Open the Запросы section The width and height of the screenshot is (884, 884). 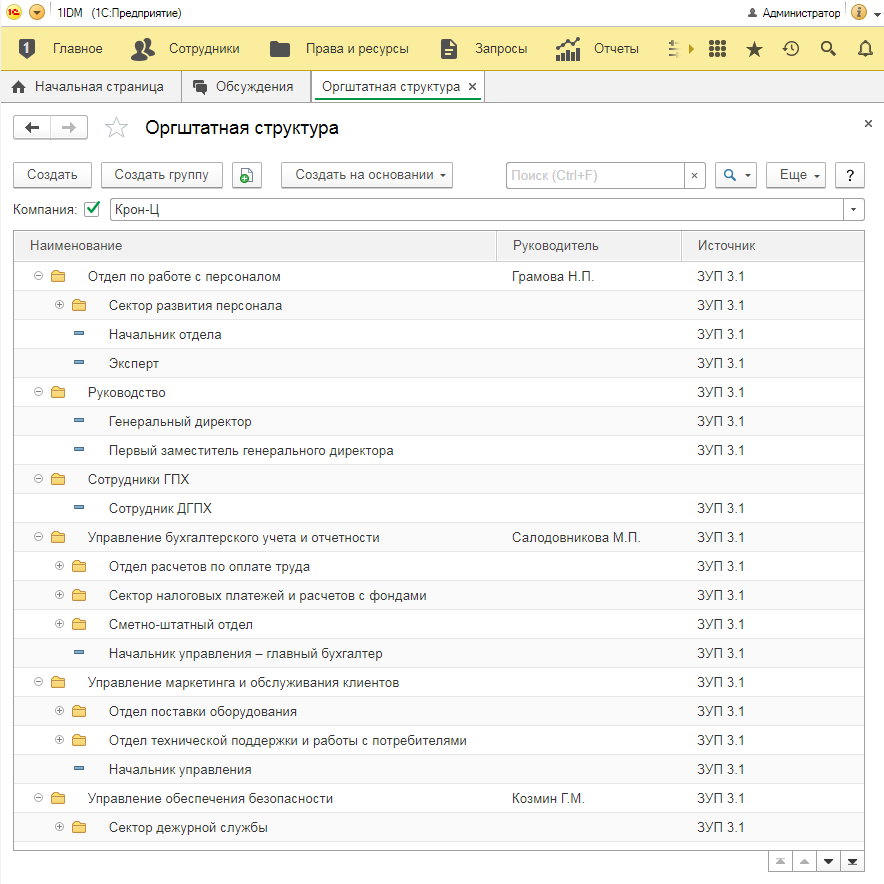click(x=484, y=48)
